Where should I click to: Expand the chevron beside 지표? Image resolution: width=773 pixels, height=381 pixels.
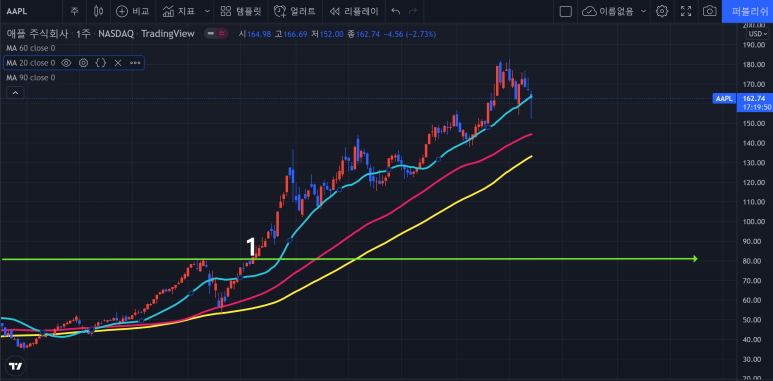click(x=207, y=11)
